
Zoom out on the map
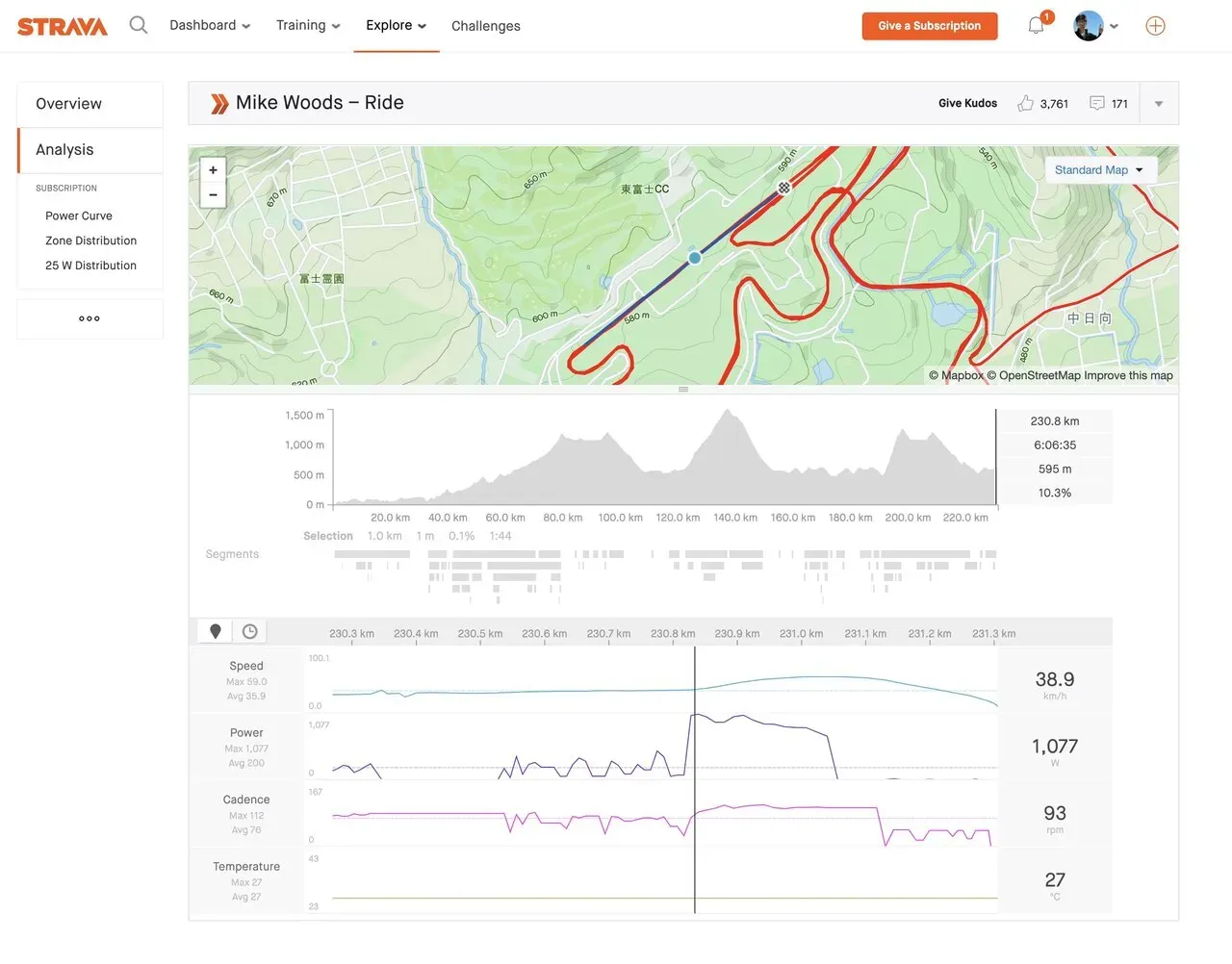click(x=213, y=195)
